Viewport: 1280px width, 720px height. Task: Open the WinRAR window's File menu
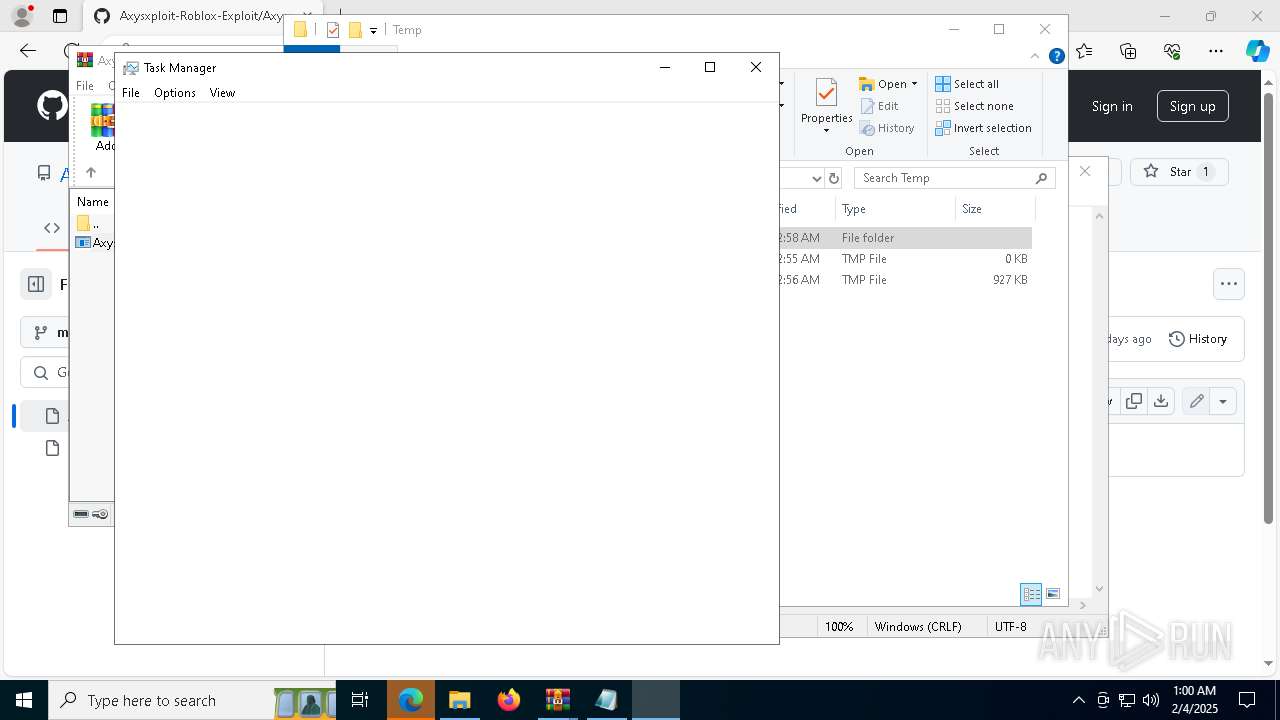[85, 86]
